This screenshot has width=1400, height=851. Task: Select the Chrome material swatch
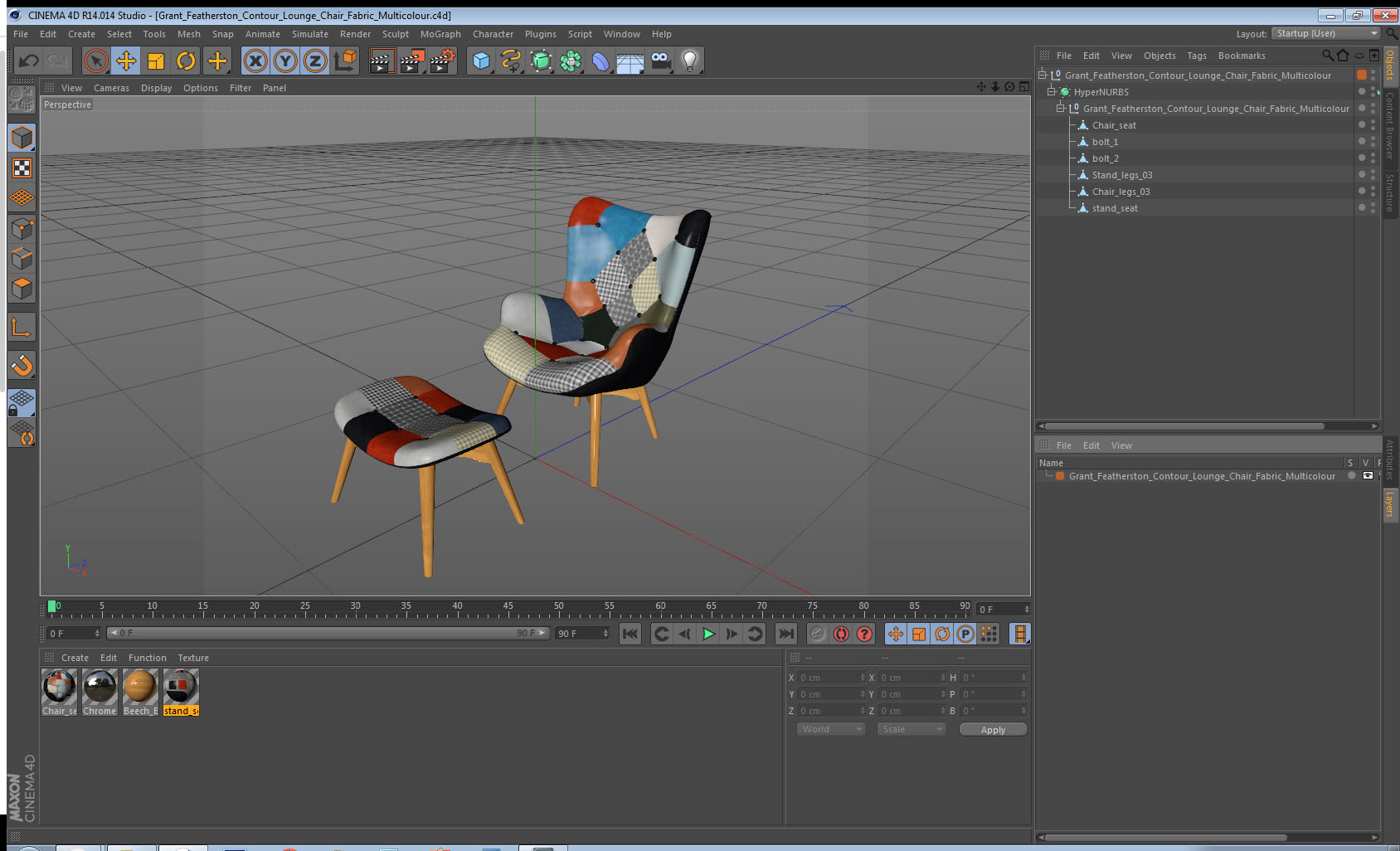coord(100,693)
